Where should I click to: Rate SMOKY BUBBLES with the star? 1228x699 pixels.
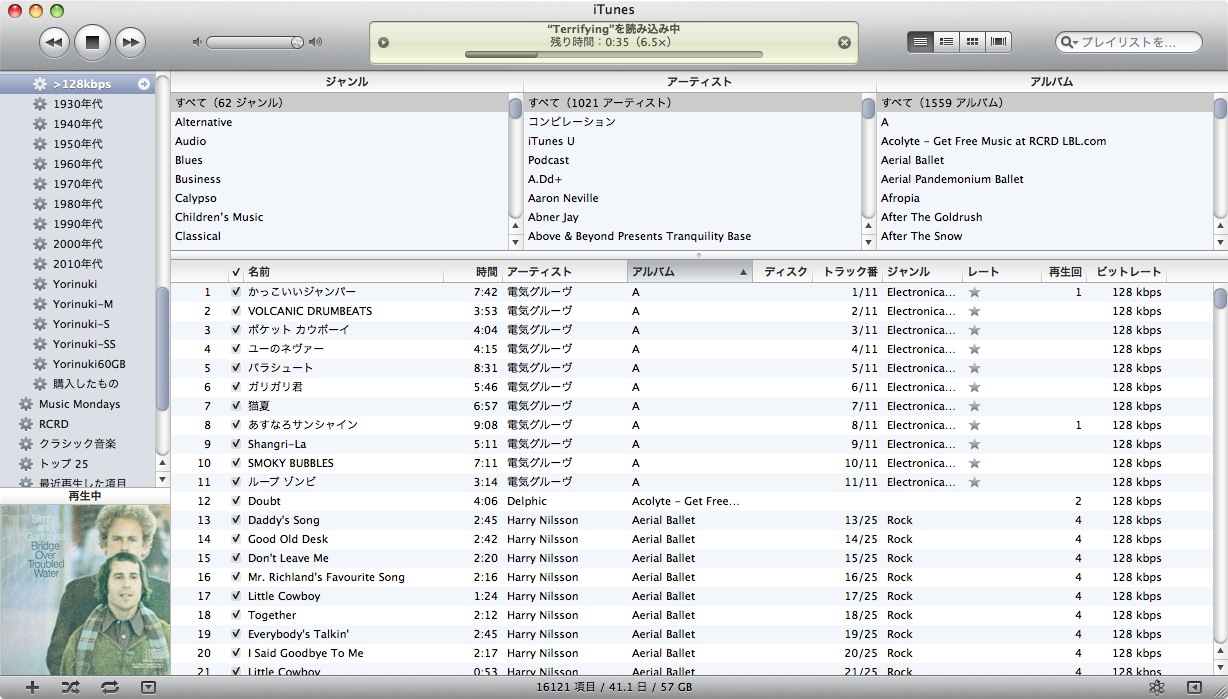point(975,463)
